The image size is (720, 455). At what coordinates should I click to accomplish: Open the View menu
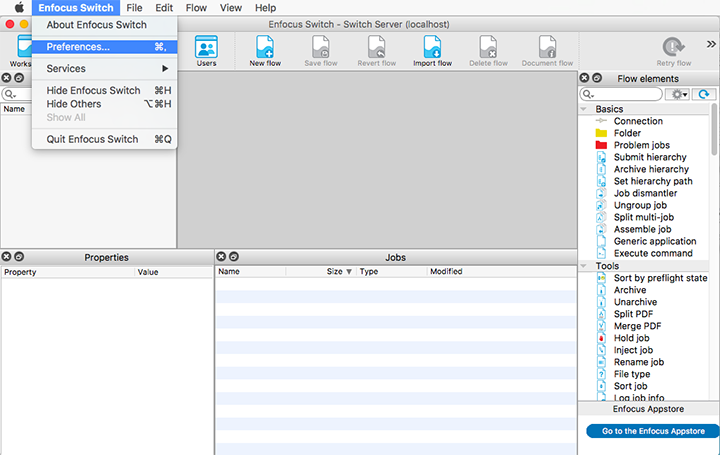(x=231, y=8)
